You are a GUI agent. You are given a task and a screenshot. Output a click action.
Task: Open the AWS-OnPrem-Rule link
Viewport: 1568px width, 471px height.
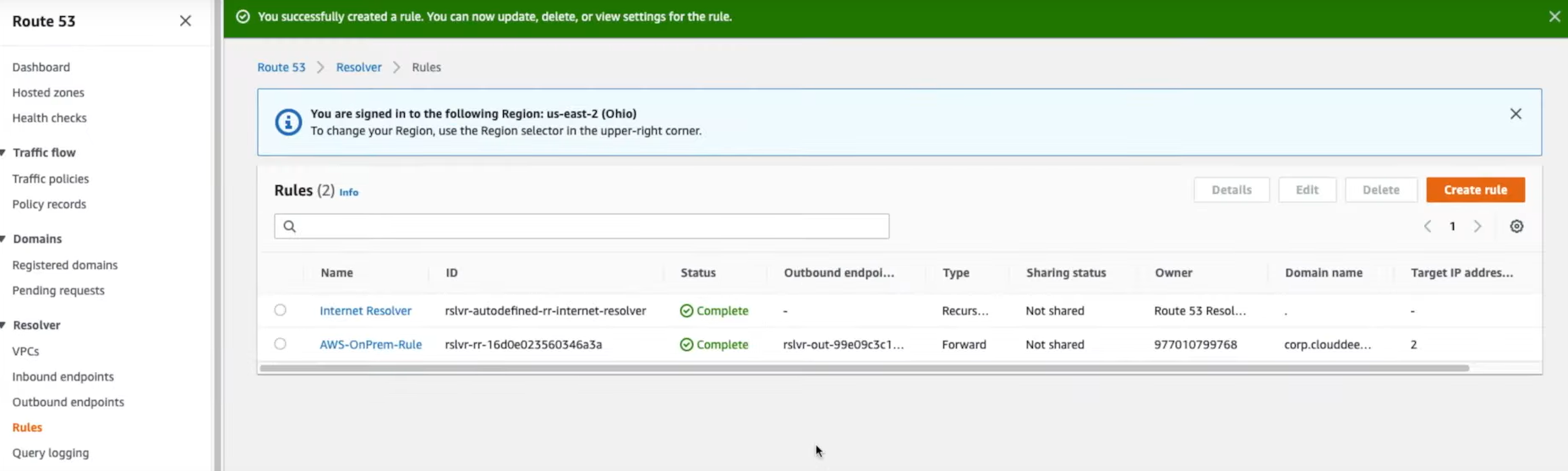point(370,344)
